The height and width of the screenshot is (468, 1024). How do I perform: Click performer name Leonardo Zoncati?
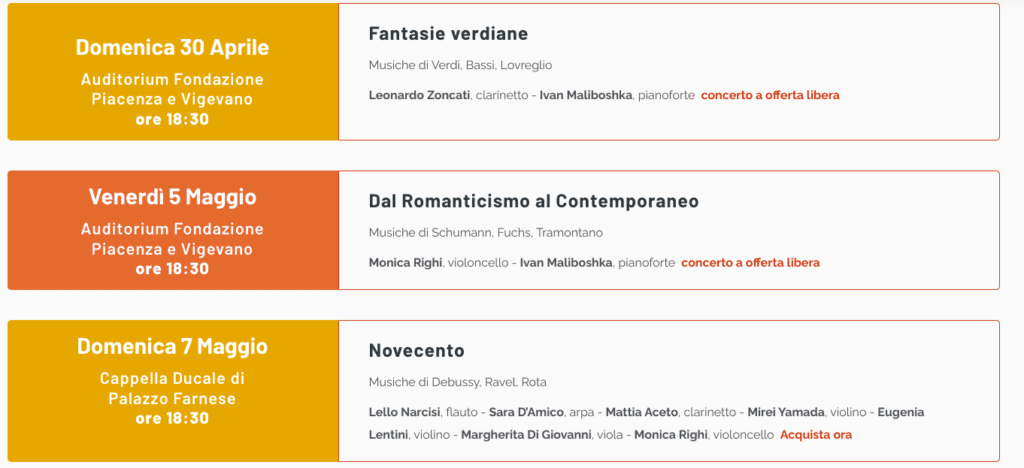point(418,95)
